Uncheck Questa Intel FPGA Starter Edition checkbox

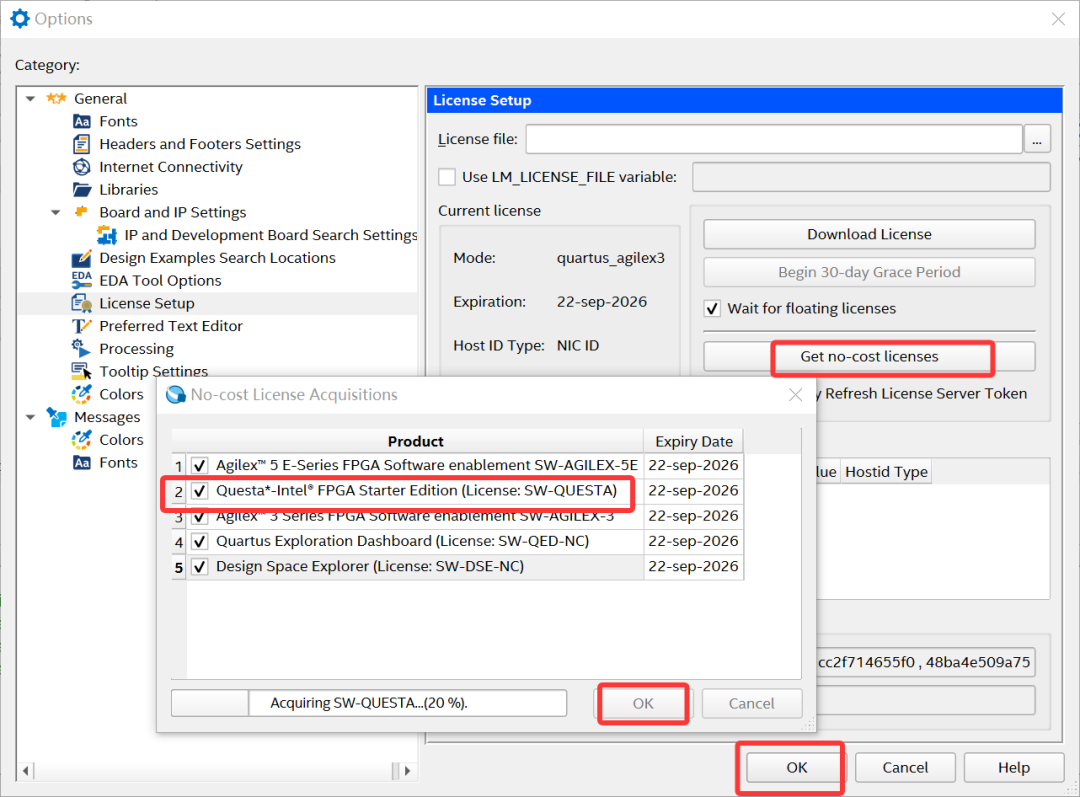pyautogui.click(x=200, y=491)
